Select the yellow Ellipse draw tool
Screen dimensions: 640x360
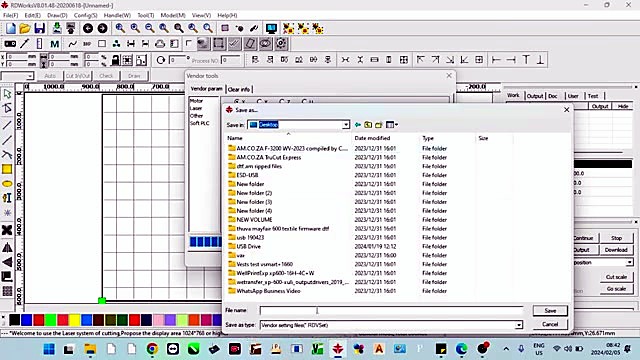pyautogui.click(x=7, y=184)
